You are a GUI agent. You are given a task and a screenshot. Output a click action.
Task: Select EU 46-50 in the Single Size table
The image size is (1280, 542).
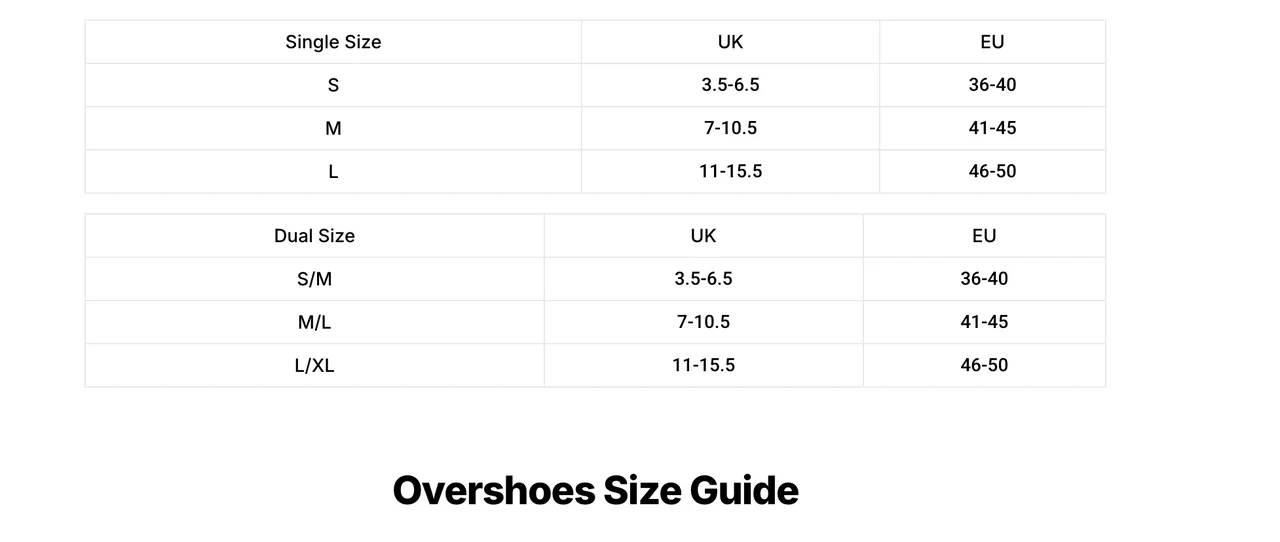tap(992, 171)
